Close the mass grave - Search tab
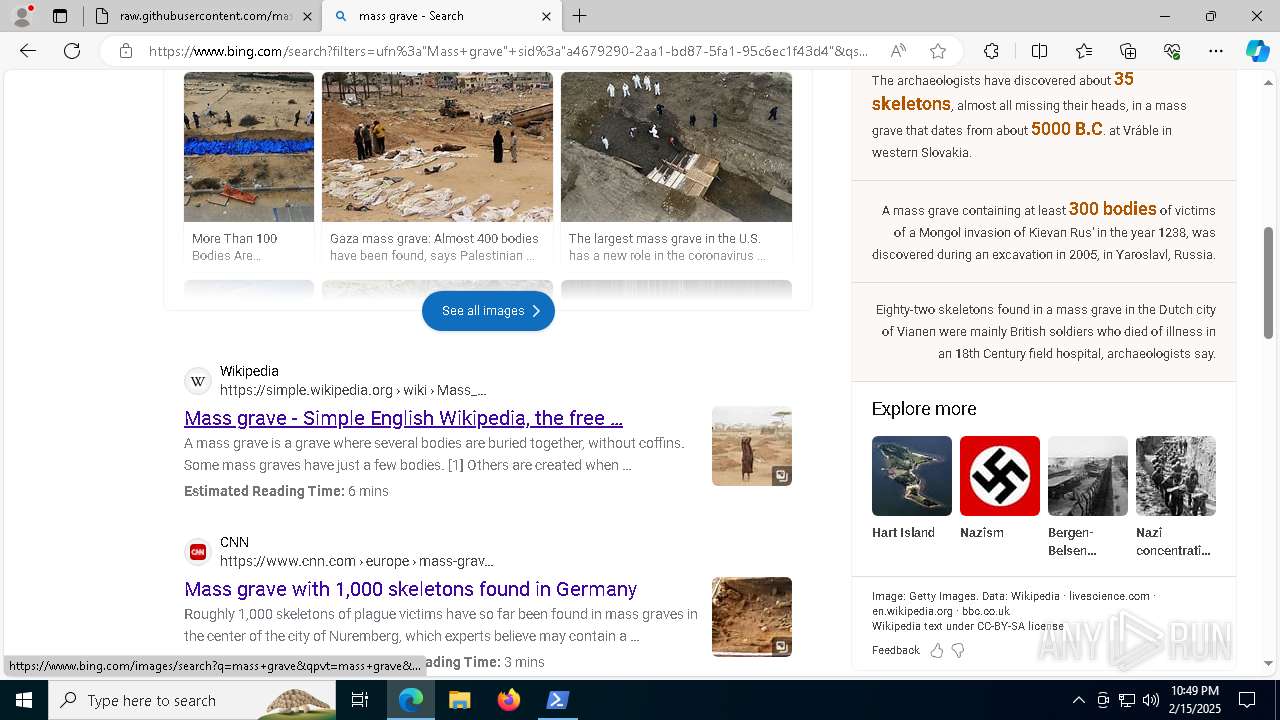The width and height of the screenshot is (1280, 720). tap(546, 16)
